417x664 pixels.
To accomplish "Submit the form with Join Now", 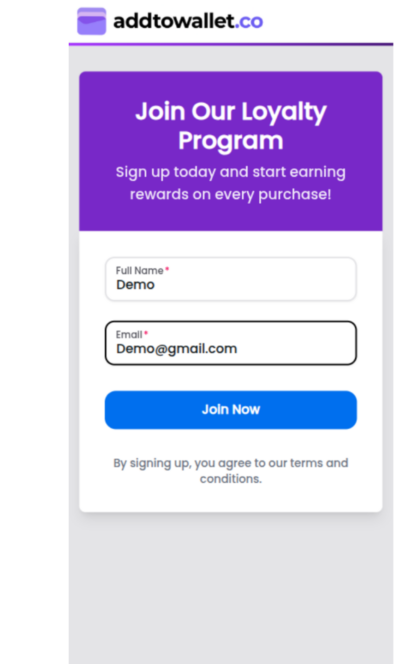I will point(231,410).
